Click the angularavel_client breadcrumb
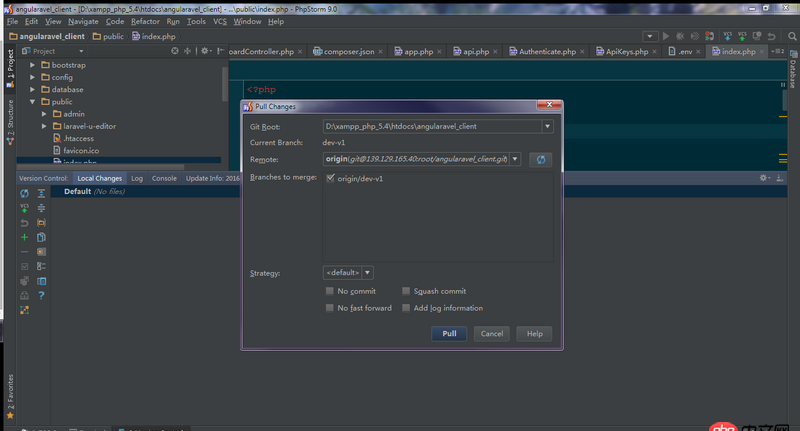This screenshot has height=431, width=800. coord(47,36)
